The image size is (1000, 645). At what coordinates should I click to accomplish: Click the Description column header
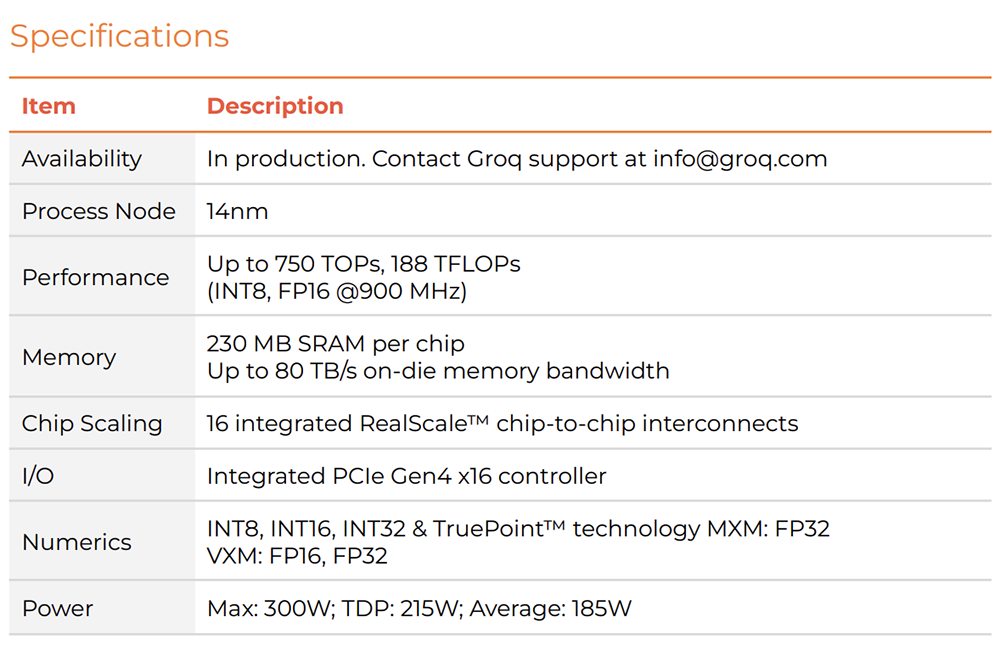pyautogui.click(x=275, y=106)
